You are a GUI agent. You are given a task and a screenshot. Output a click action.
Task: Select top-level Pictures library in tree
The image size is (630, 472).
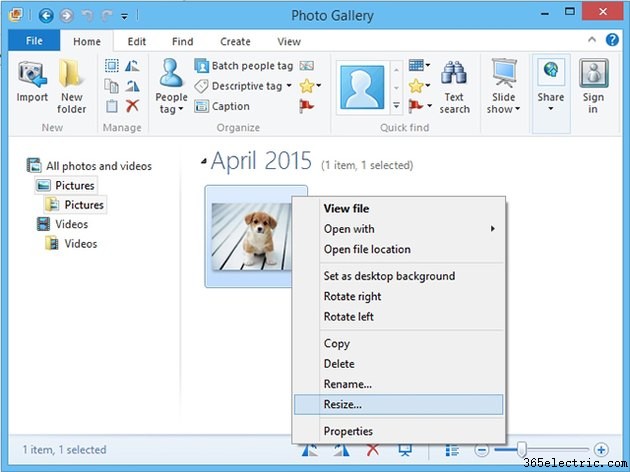pos(66,185)
